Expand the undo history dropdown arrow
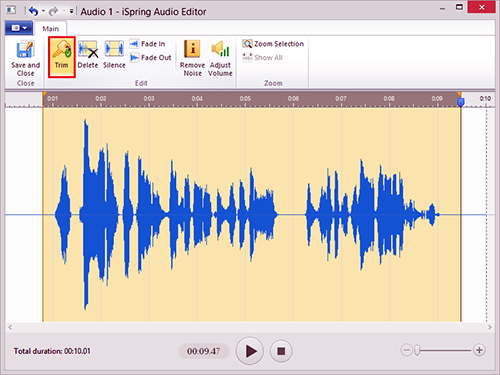 click(x=43, y=11)
